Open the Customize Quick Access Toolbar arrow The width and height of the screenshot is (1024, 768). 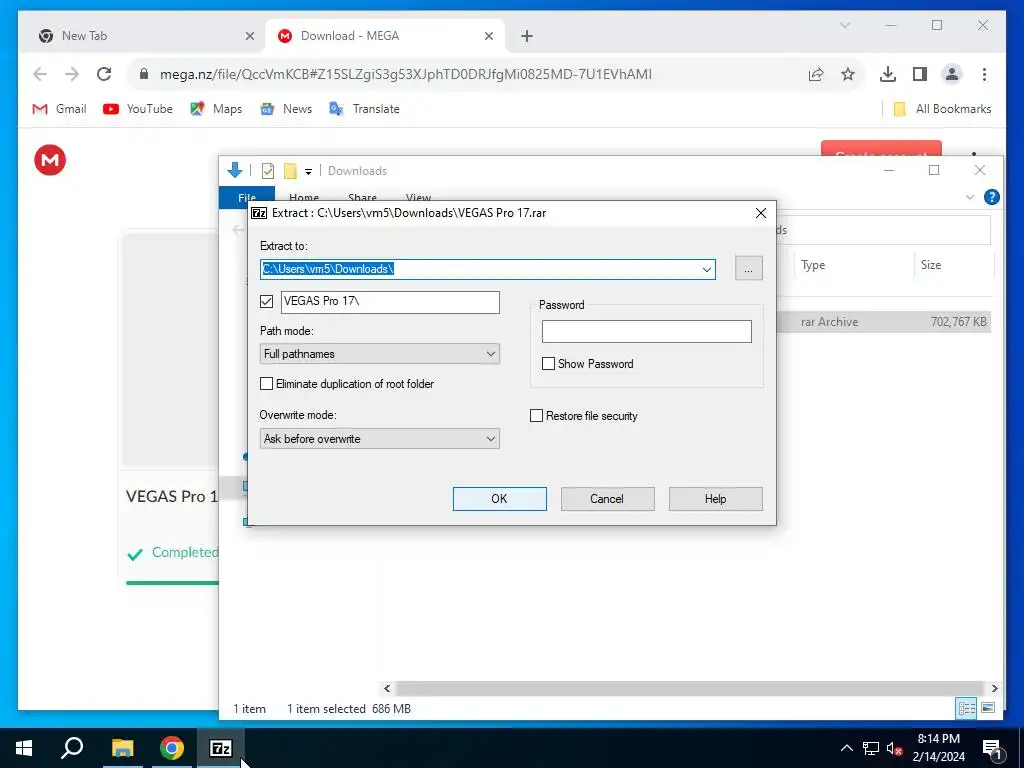pyautogui.click(x=308, y=172)
